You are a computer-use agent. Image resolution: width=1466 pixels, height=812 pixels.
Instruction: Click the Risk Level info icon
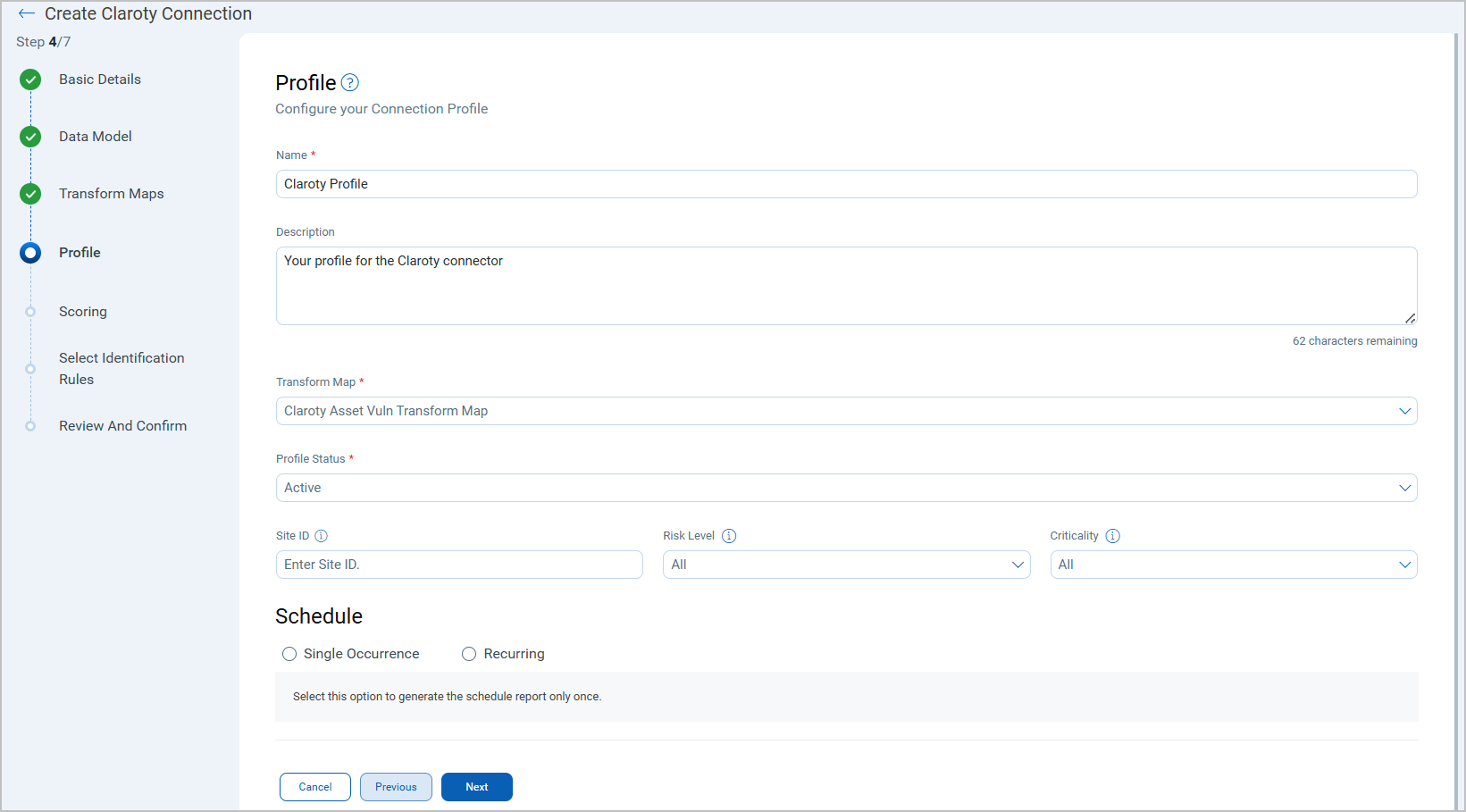click(x=729, y=536)
